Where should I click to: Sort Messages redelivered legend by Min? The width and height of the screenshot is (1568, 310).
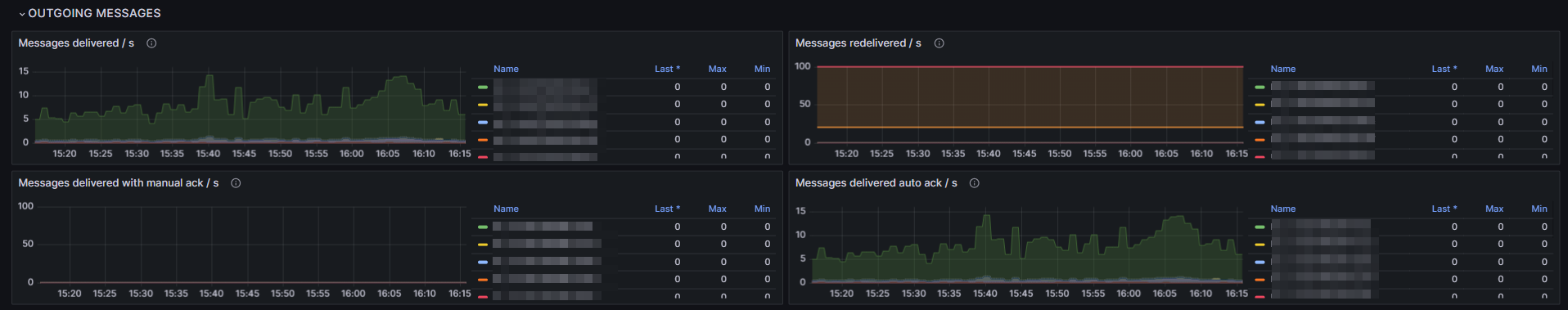coord(1539,69)
